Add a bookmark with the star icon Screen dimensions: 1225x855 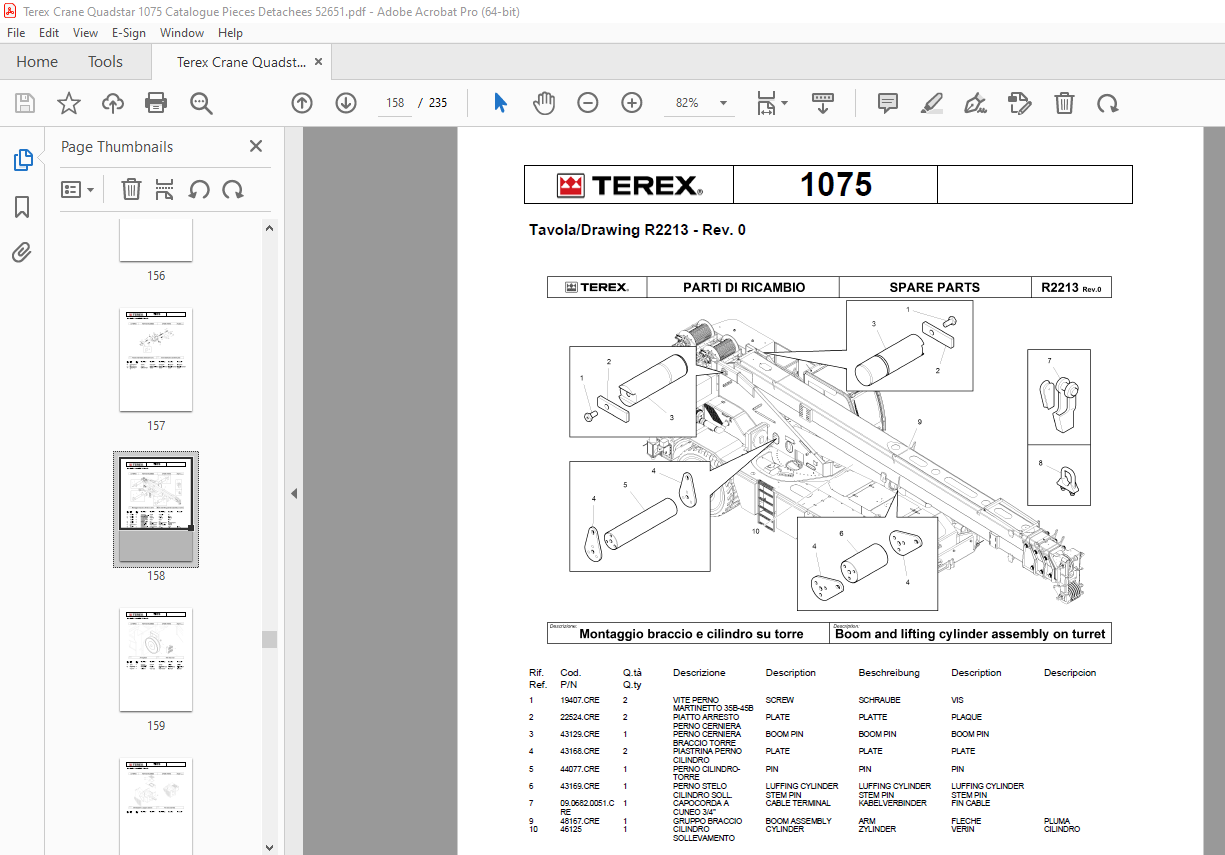pyautogui.click(x=68, y=103)
